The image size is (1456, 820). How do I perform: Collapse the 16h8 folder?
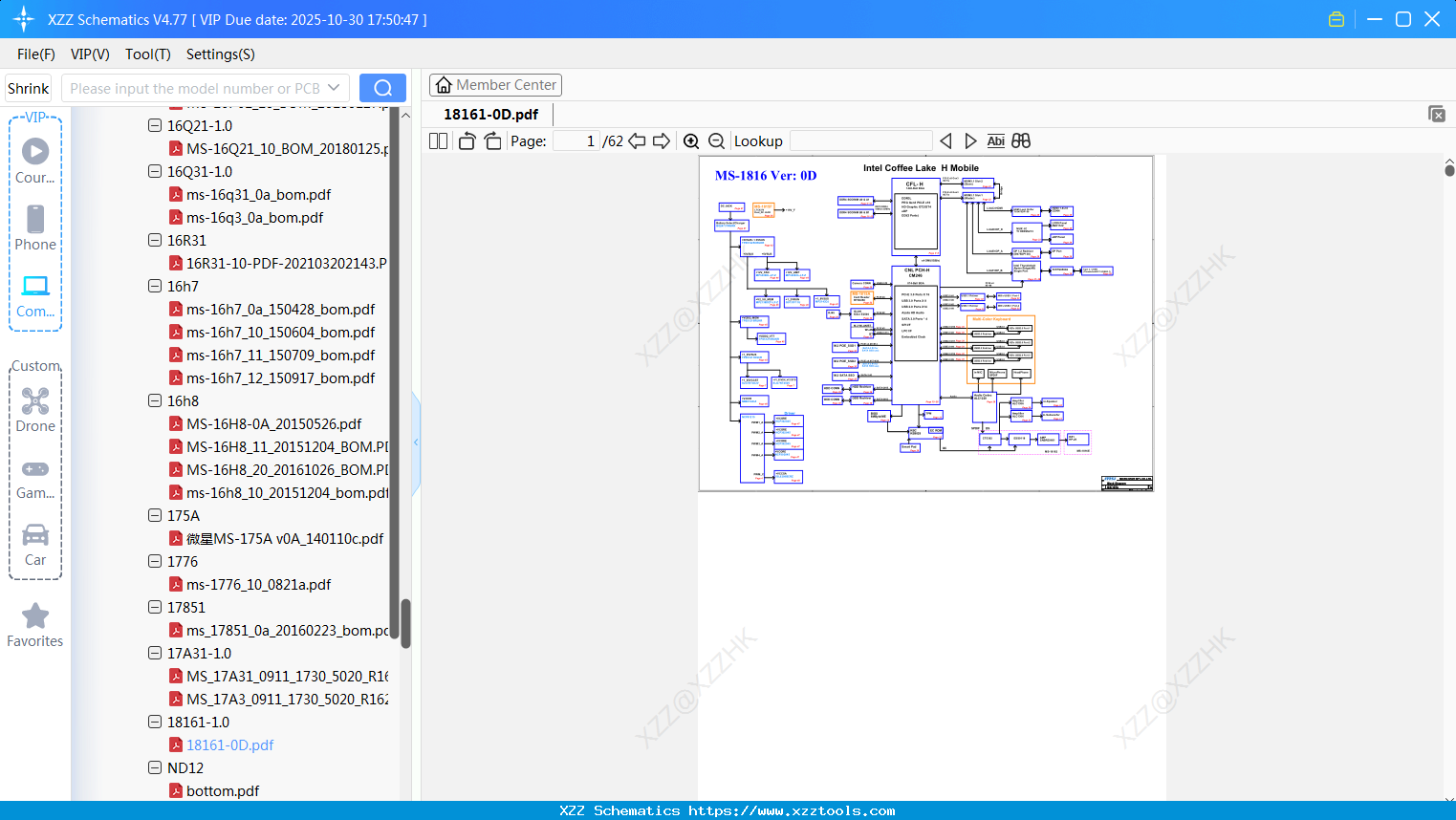[x=155, y=400]
